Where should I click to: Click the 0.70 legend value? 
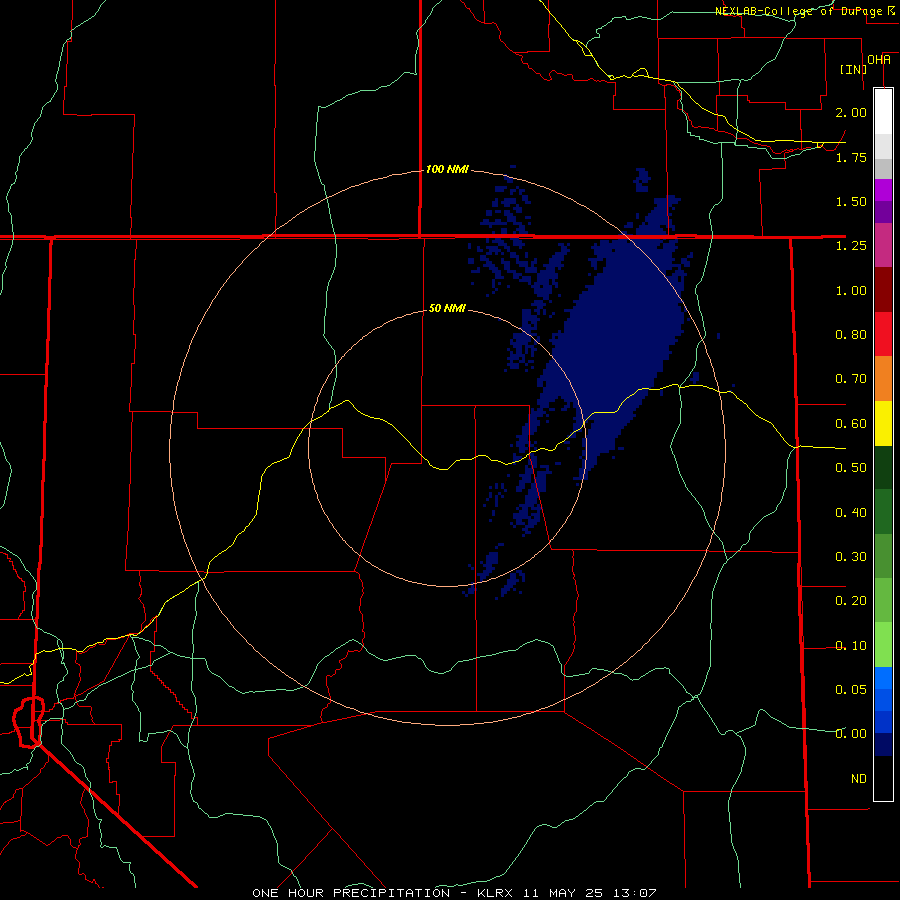click(x=851, y=379)
